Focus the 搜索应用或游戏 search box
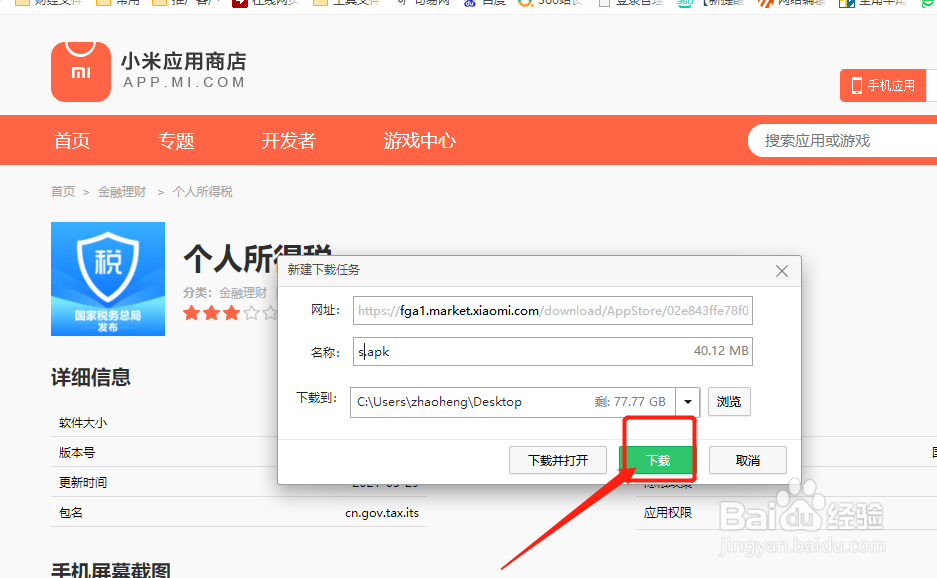Viewport: 937px width, 578px height. (843, 141)
